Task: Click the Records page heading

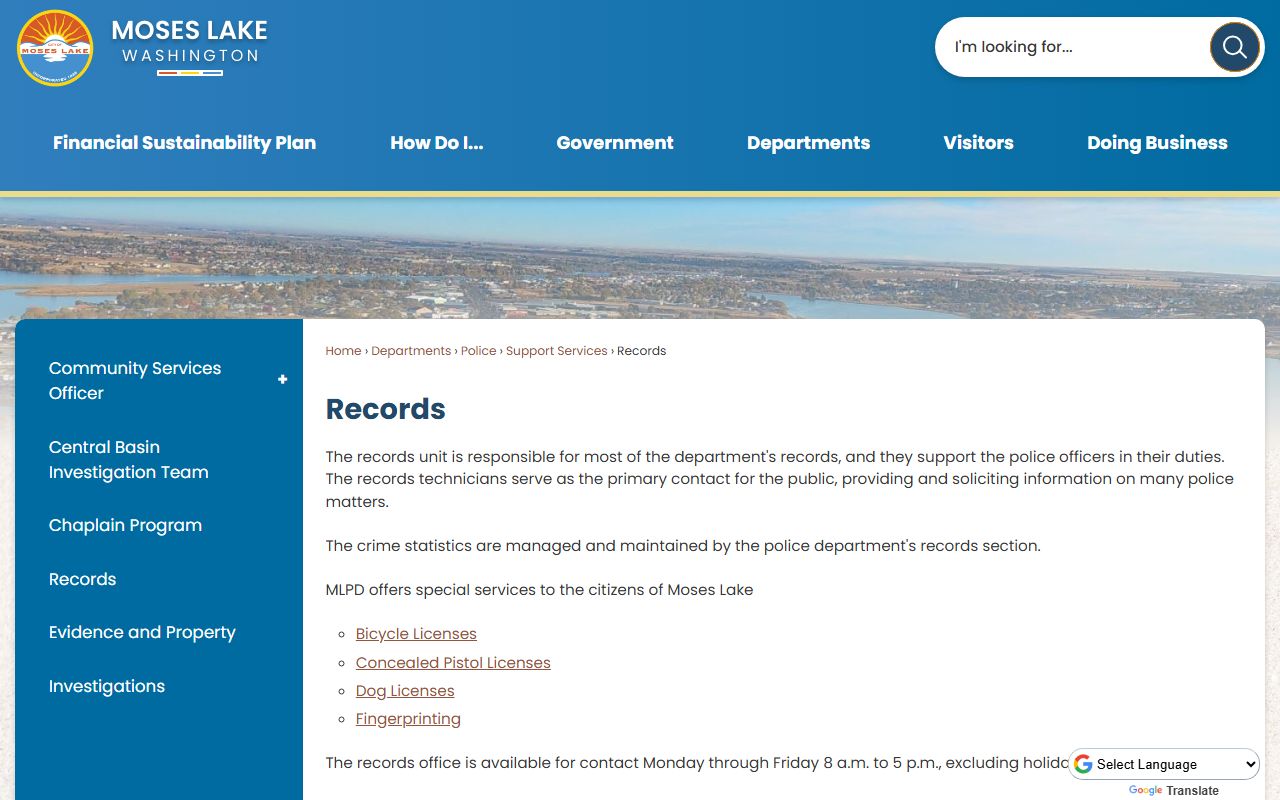Action: tap(386, 409)
